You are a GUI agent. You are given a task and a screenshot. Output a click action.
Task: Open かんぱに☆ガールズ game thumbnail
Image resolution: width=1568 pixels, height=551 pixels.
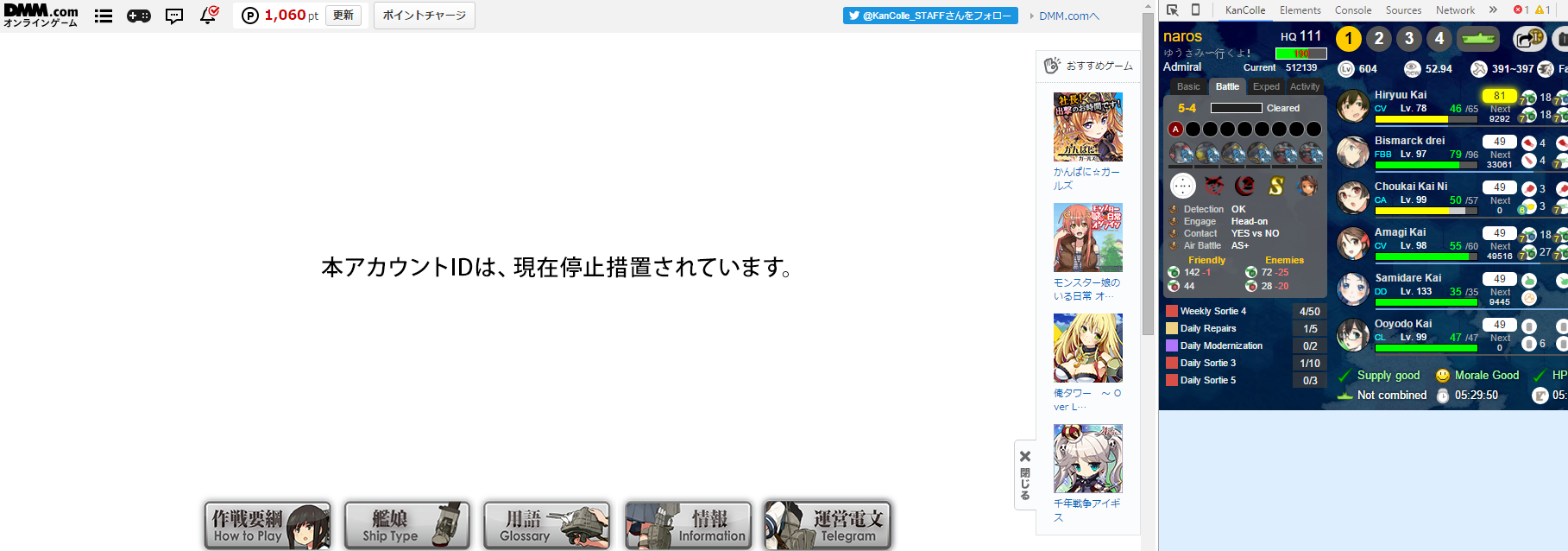[1088, 127]
